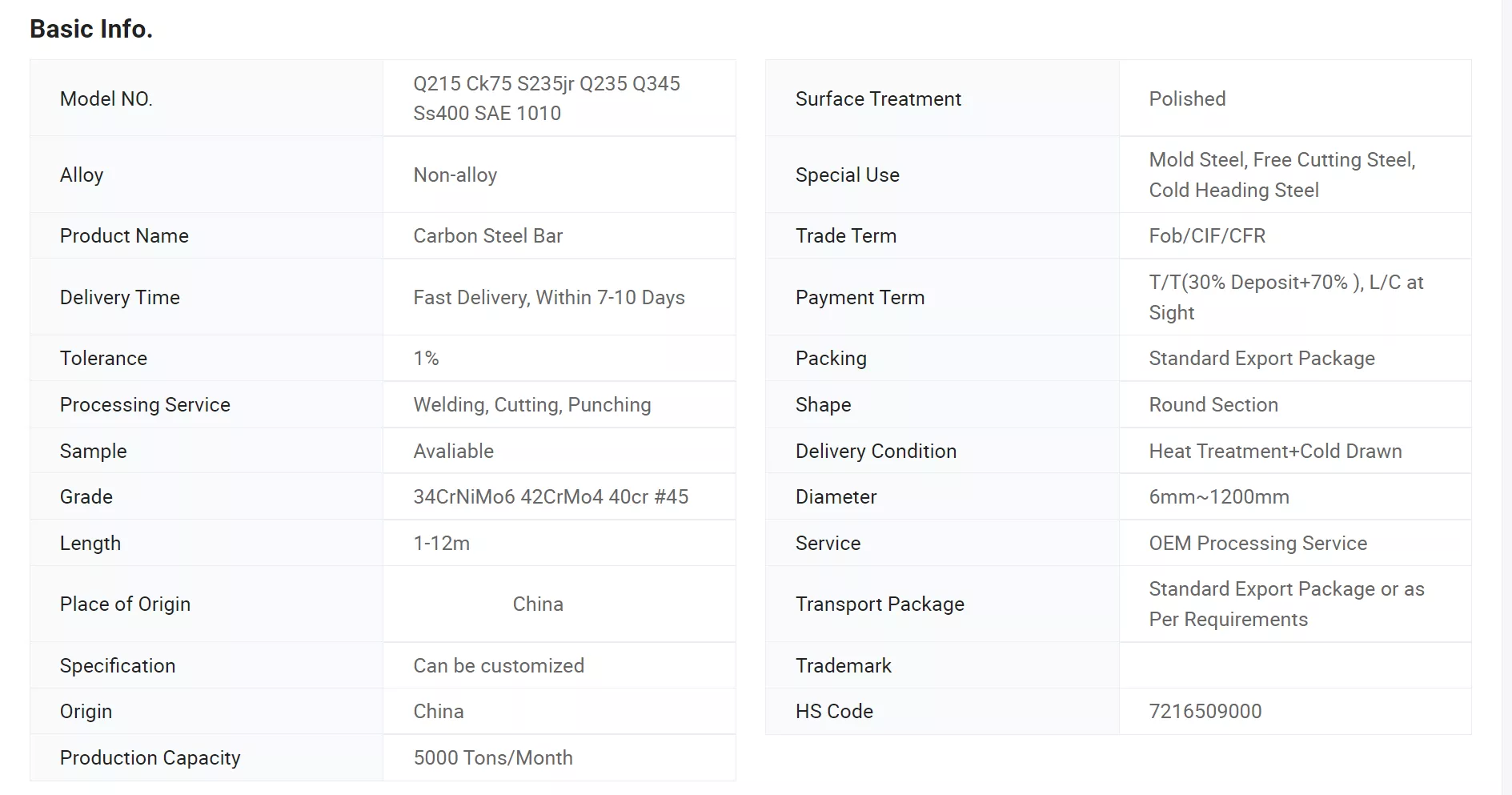
Task: Click the page vertical scrollbar track
Action: 1506,397
